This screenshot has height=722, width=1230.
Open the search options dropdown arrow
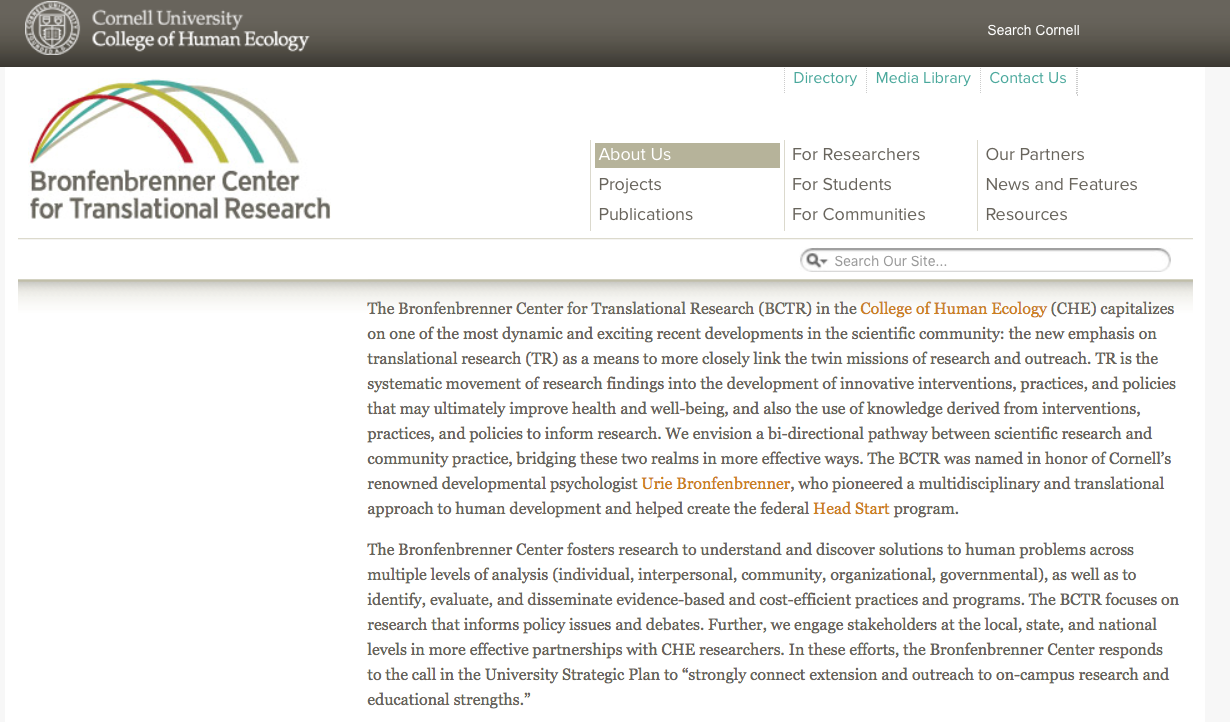click(x=823, y=262)
